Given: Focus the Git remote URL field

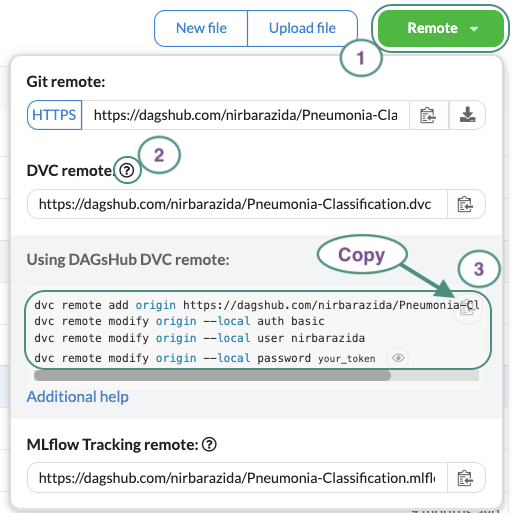Looking at the screenshot, I should [x=245, y=115].
